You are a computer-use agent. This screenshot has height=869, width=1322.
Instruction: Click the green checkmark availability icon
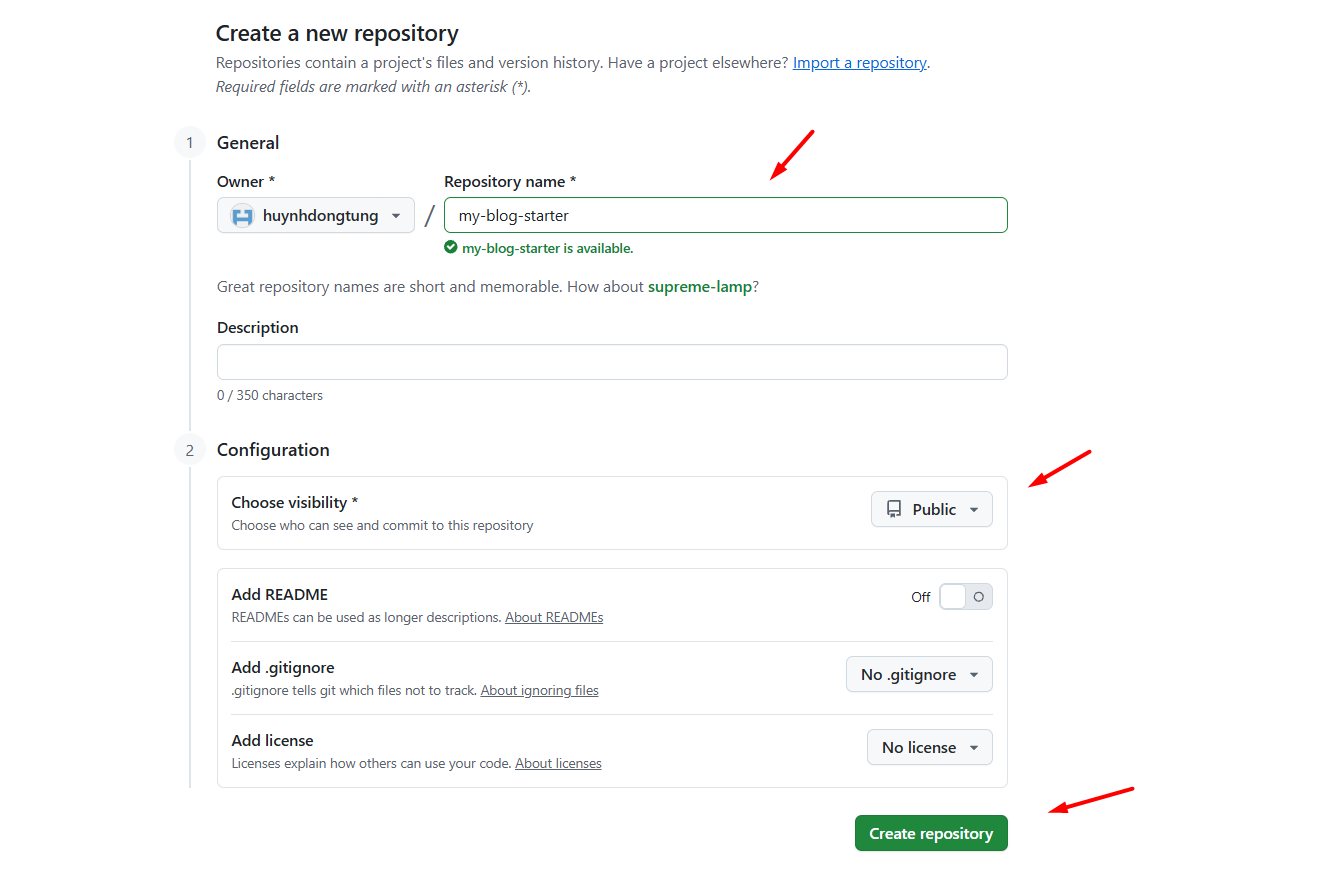click(x=450, y=247)
